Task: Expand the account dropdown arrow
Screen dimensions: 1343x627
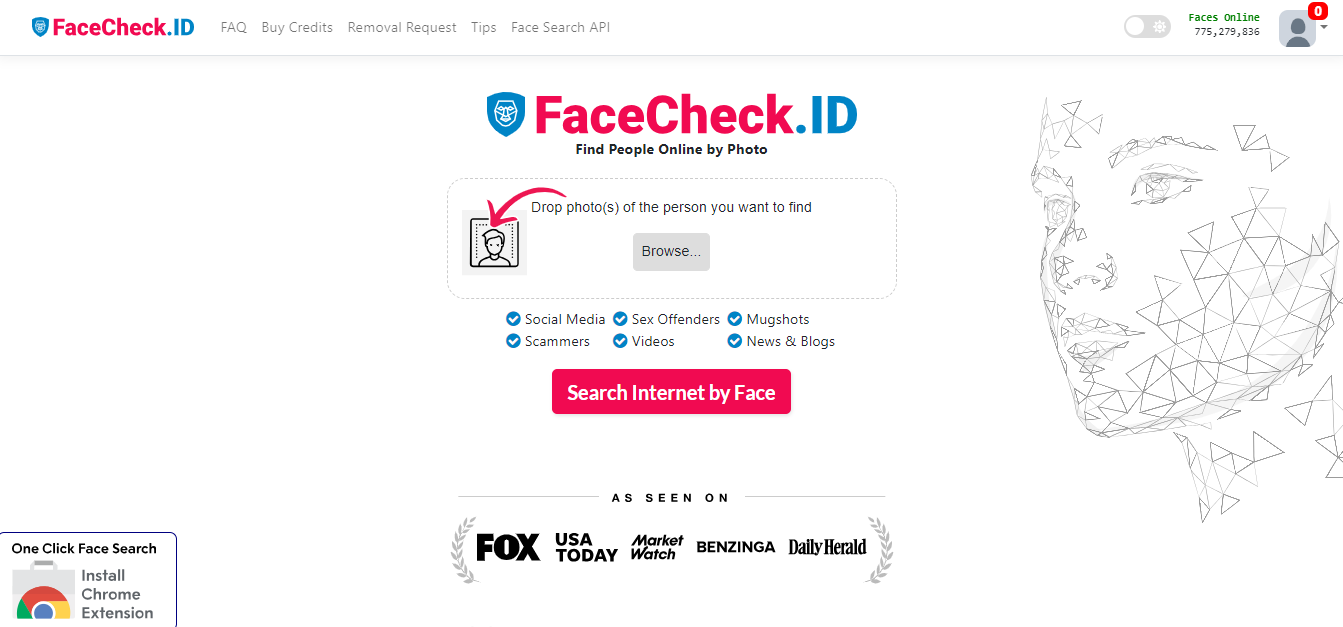Action: pyautogui.click(x=1324, y=27)
